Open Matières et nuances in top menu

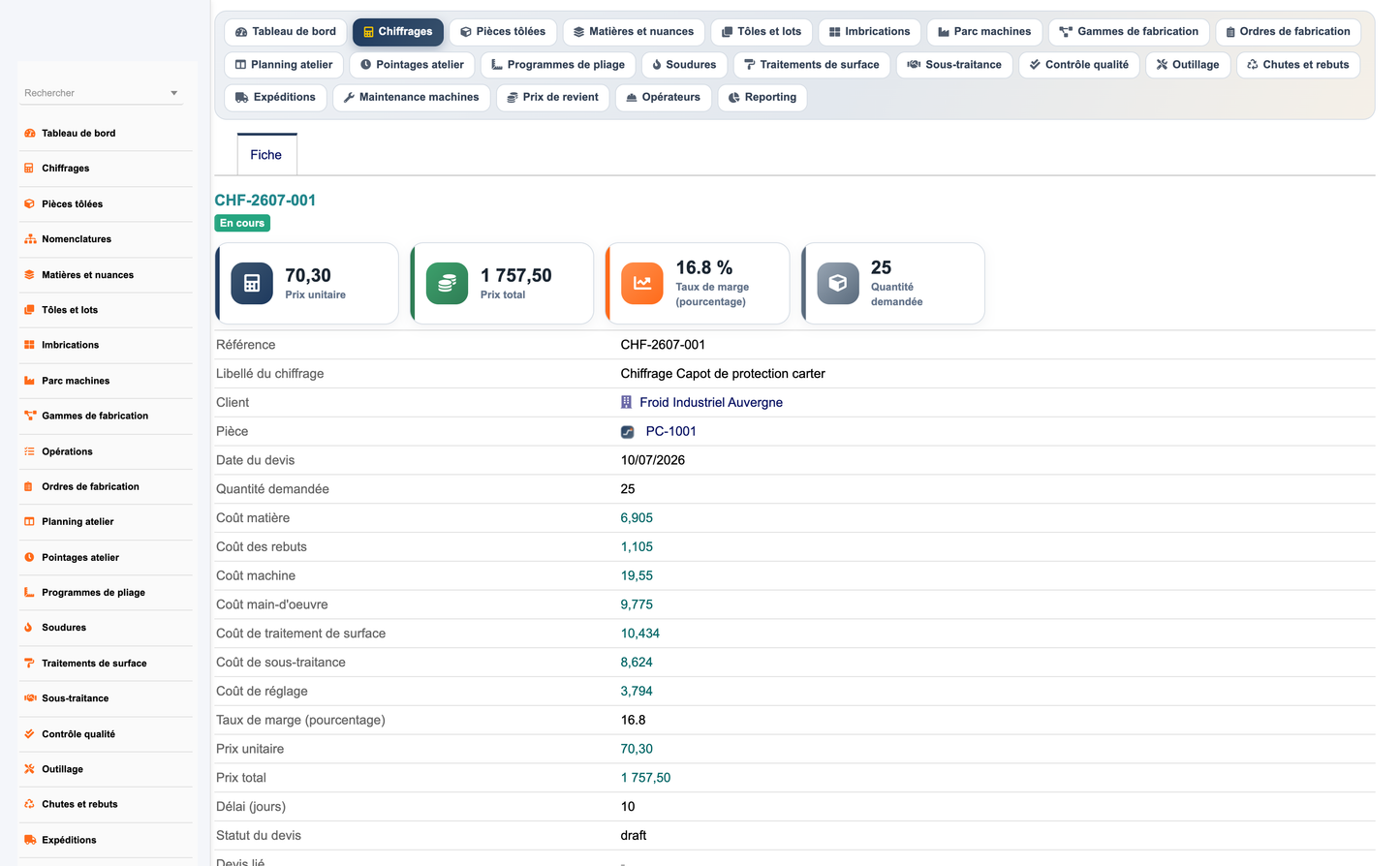pos(634,32)
